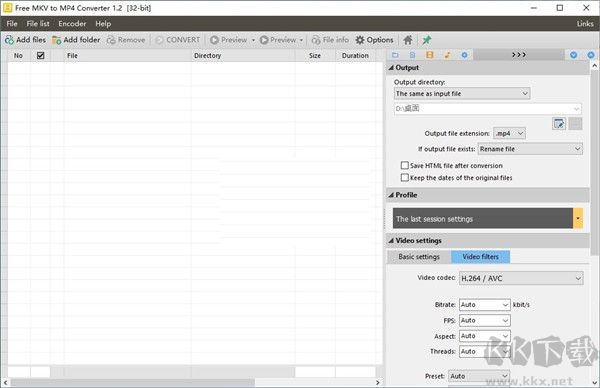Open the Video codec H.264 / AVC dropdown

(521, 279)
